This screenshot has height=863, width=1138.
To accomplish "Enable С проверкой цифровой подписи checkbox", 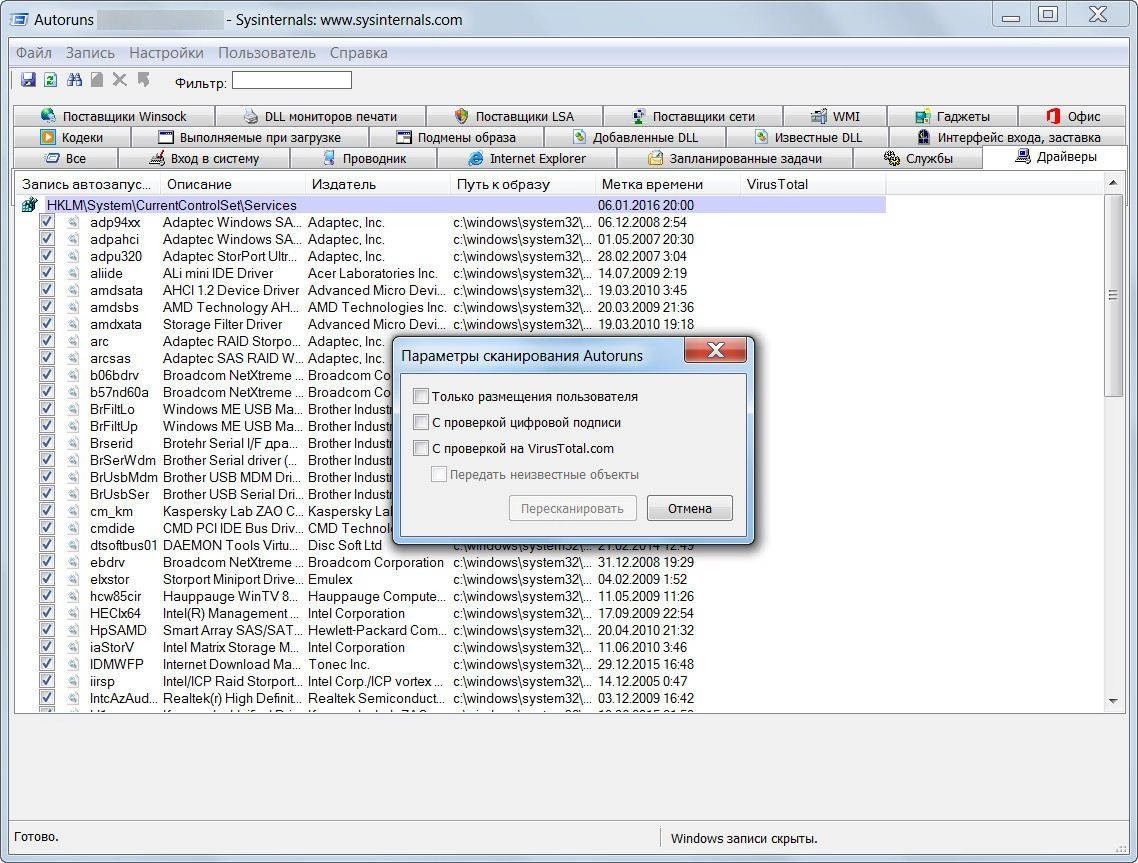I will point(421,422).
